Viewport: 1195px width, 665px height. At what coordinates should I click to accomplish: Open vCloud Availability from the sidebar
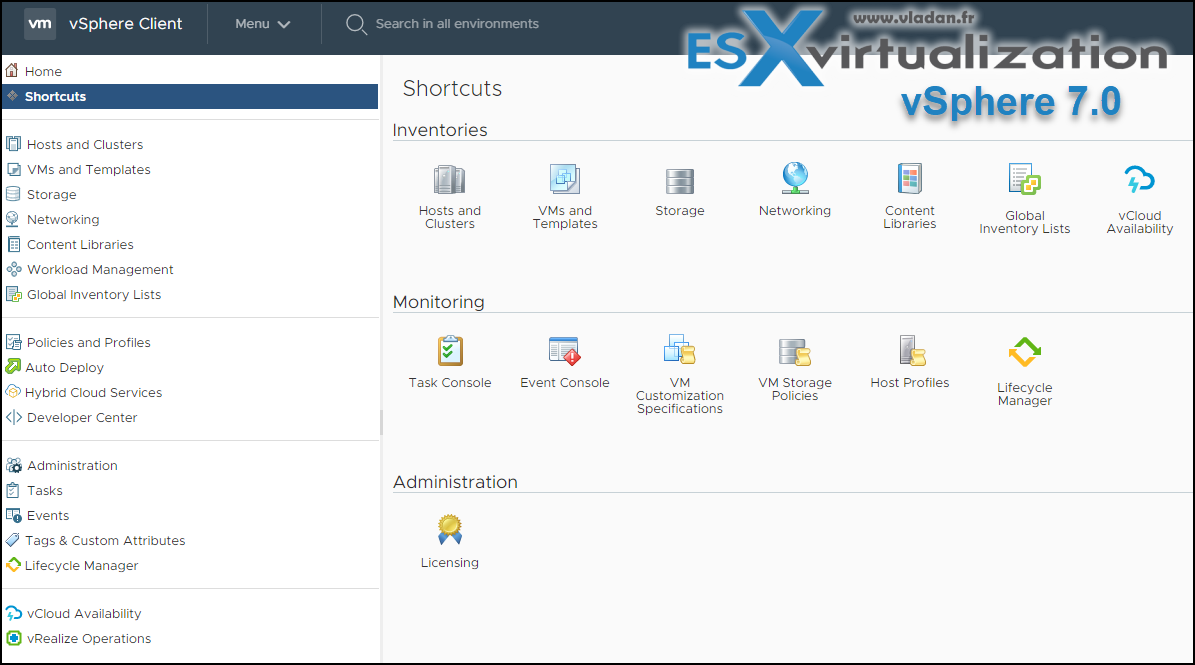[x=84, y=613]
